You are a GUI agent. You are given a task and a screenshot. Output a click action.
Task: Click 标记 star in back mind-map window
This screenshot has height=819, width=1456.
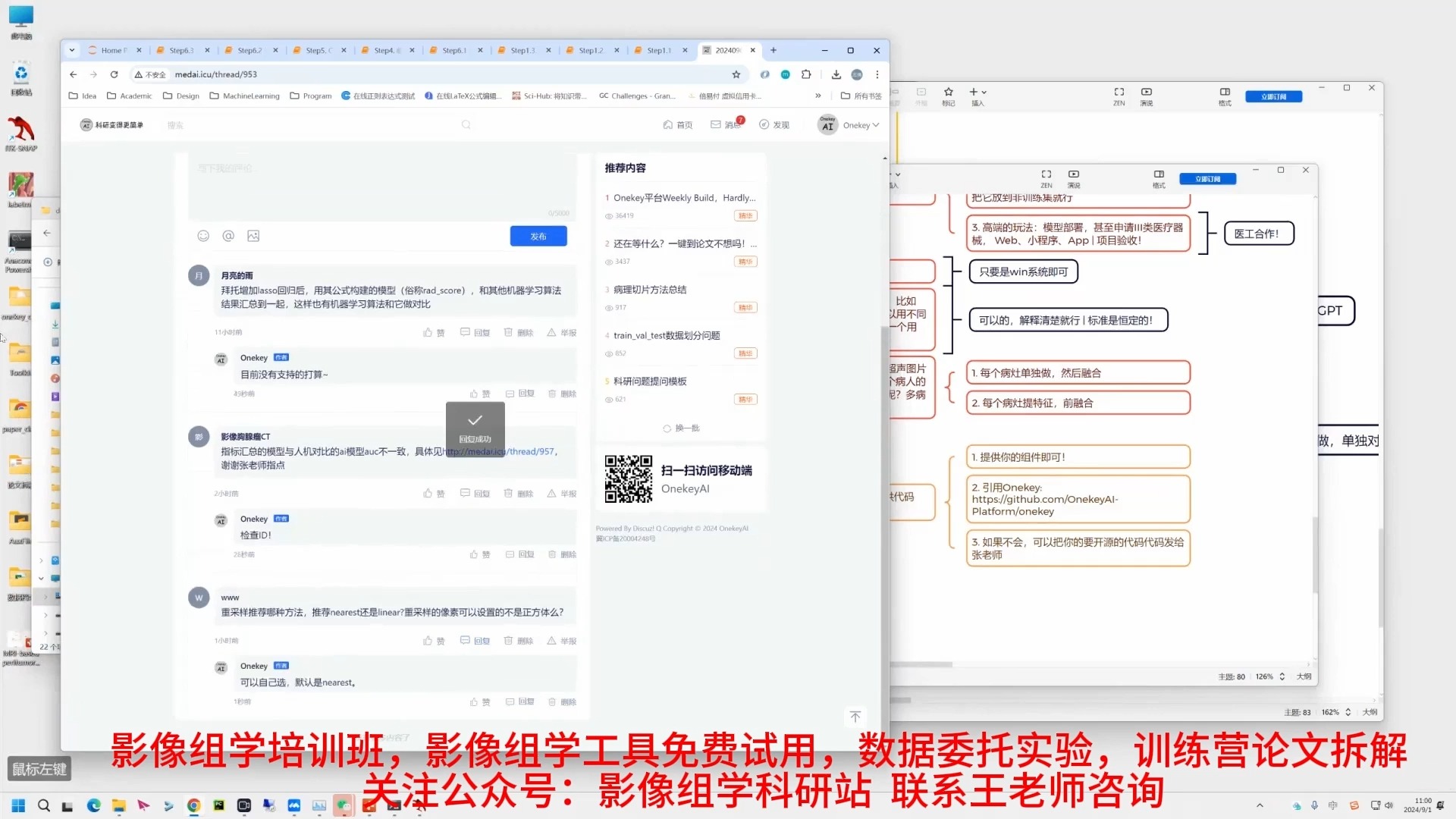949,96
